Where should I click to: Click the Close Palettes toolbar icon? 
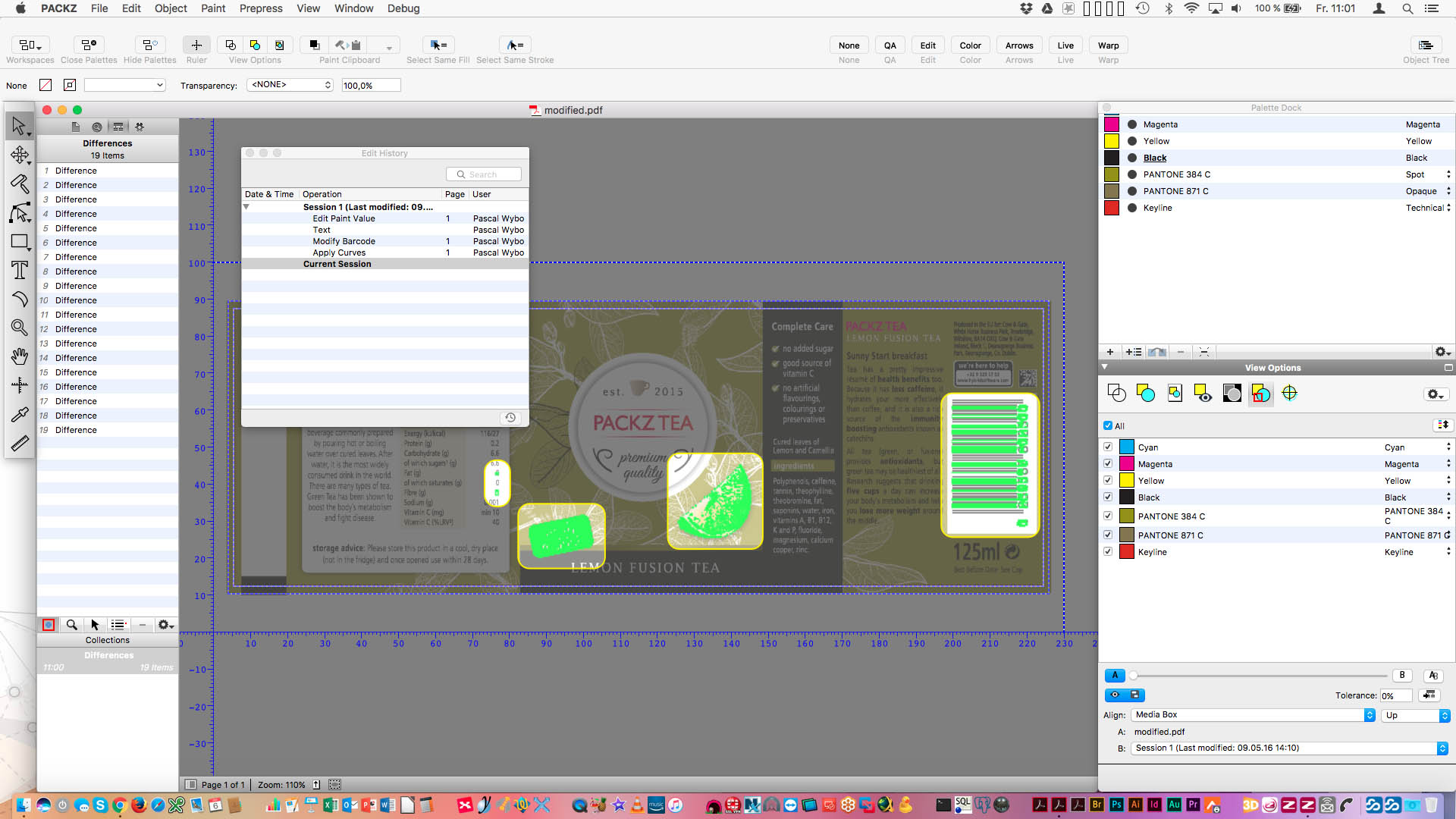click(89, 45)
